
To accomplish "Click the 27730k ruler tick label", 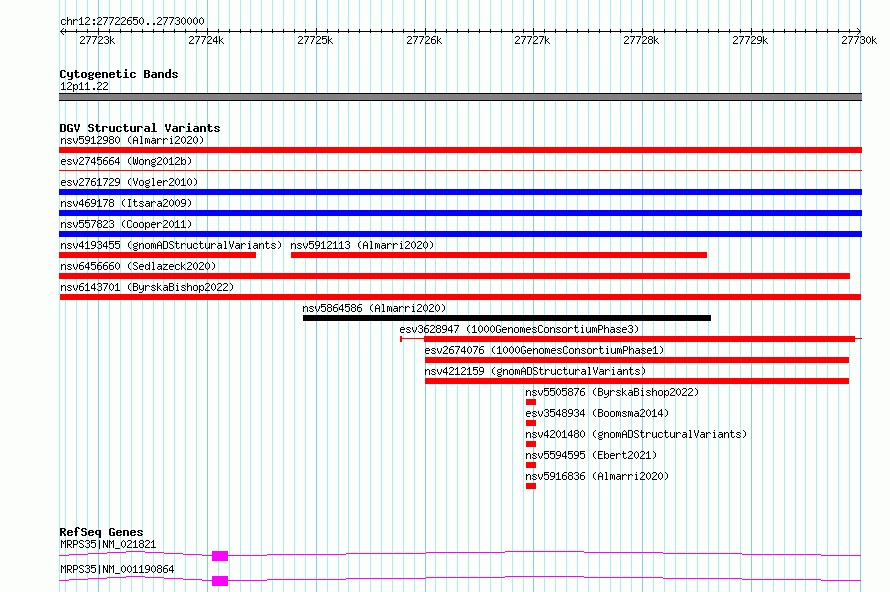I will point(859,40).
